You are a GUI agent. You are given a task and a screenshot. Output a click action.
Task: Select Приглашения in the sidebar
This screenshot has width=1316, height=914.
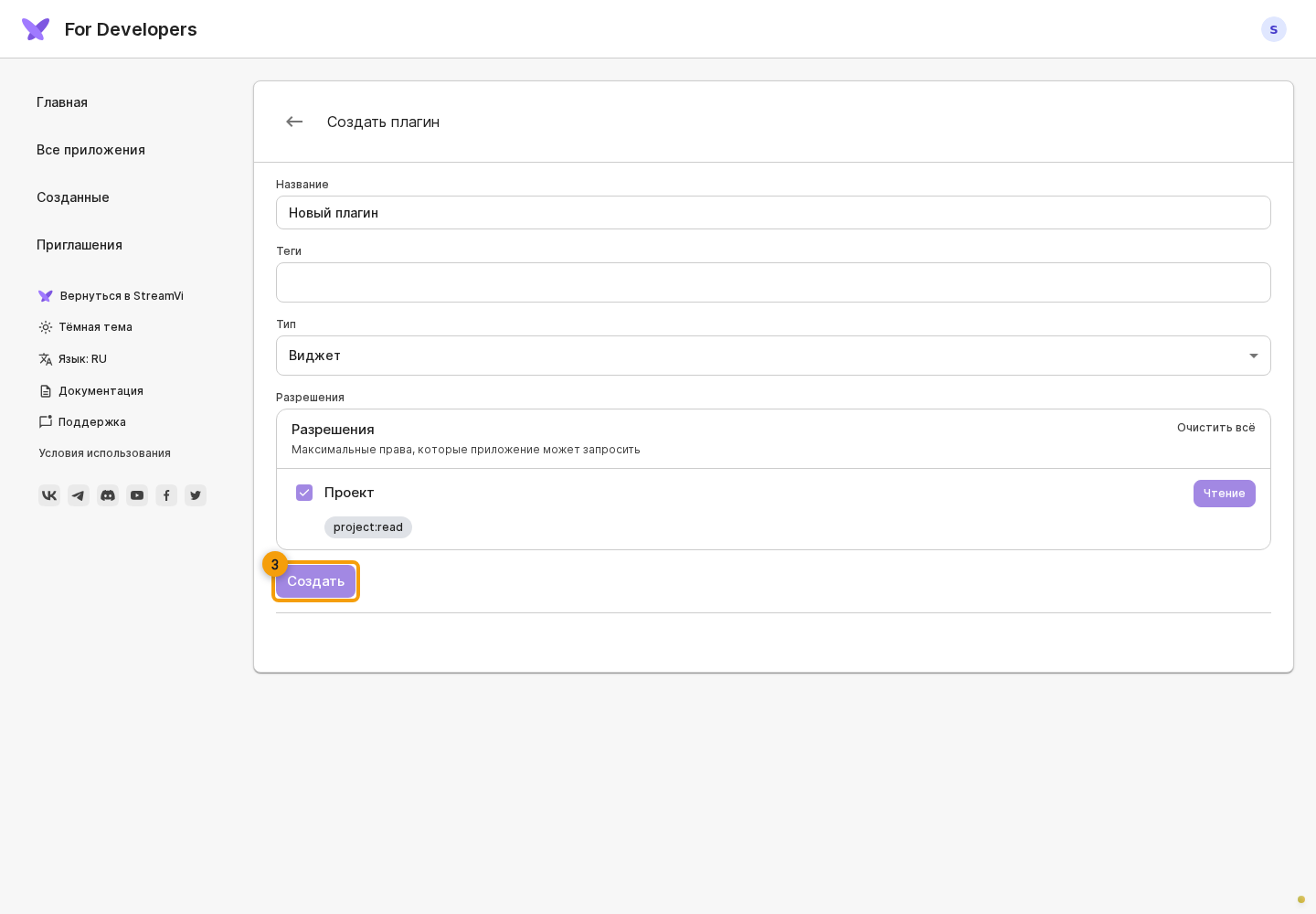(x=80, y=245)
